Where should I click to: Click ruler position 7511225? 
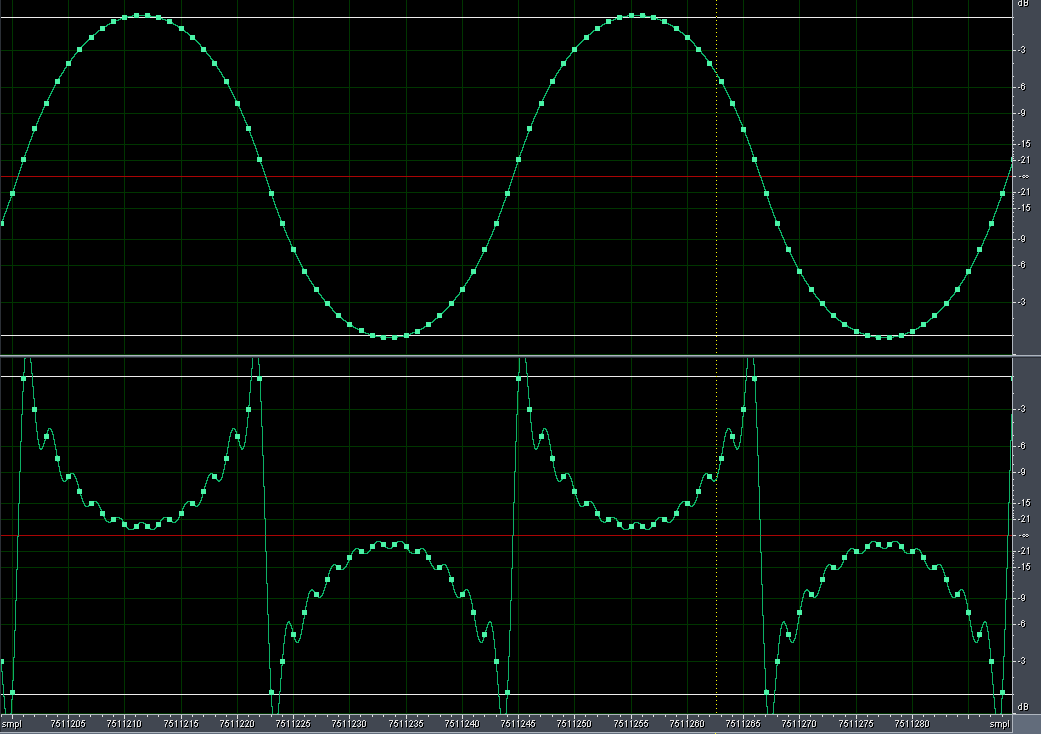point(293,724)
